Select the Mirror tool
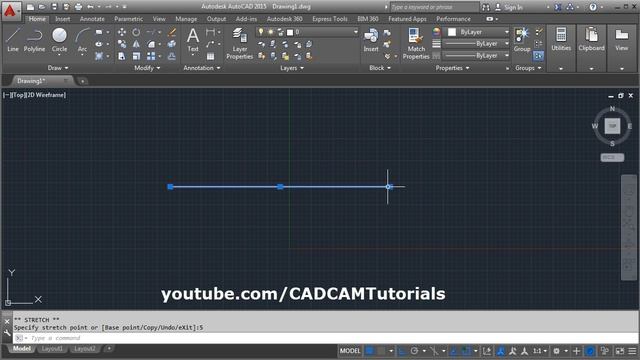 point(136,44)
